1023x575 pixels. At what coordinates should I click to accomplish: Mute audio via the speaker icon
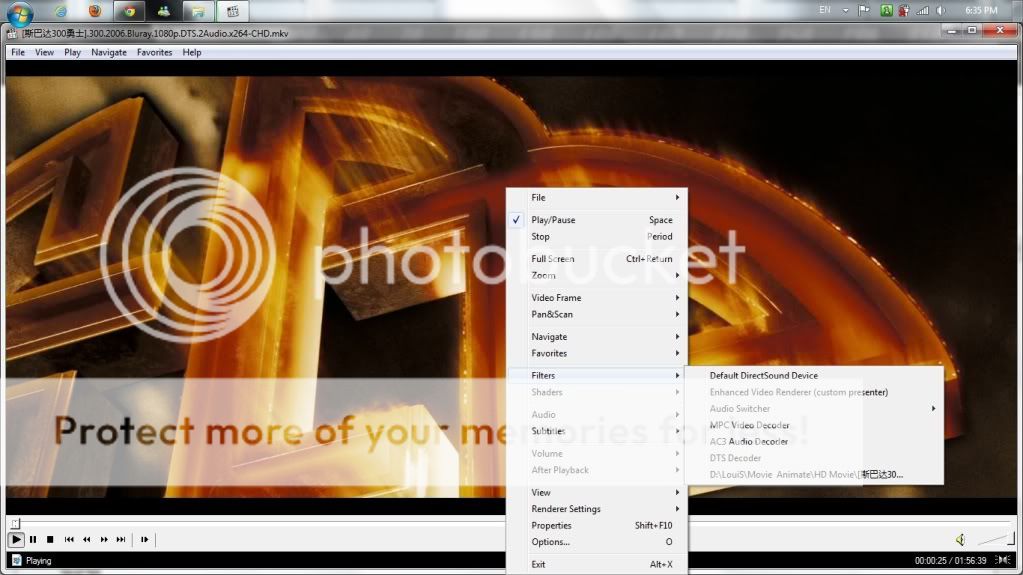coord(960,539)
